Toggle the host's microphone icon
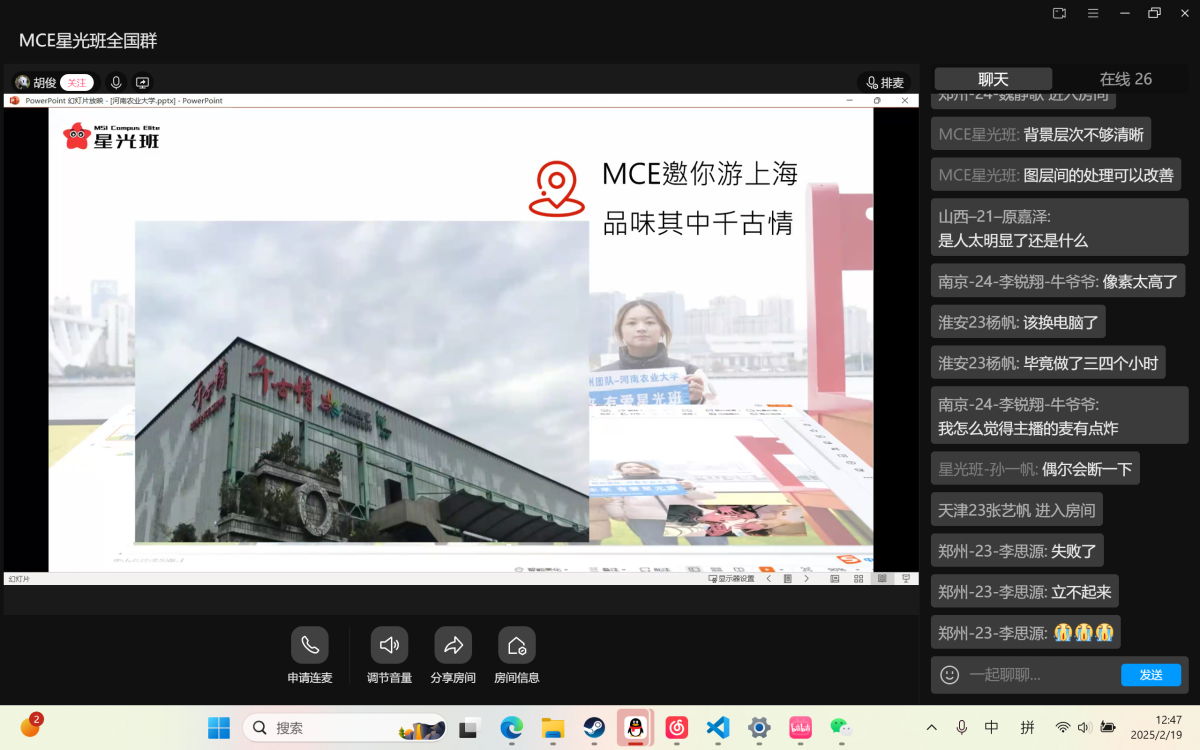Screen dimensions: 1200x750 click(116, 83)
